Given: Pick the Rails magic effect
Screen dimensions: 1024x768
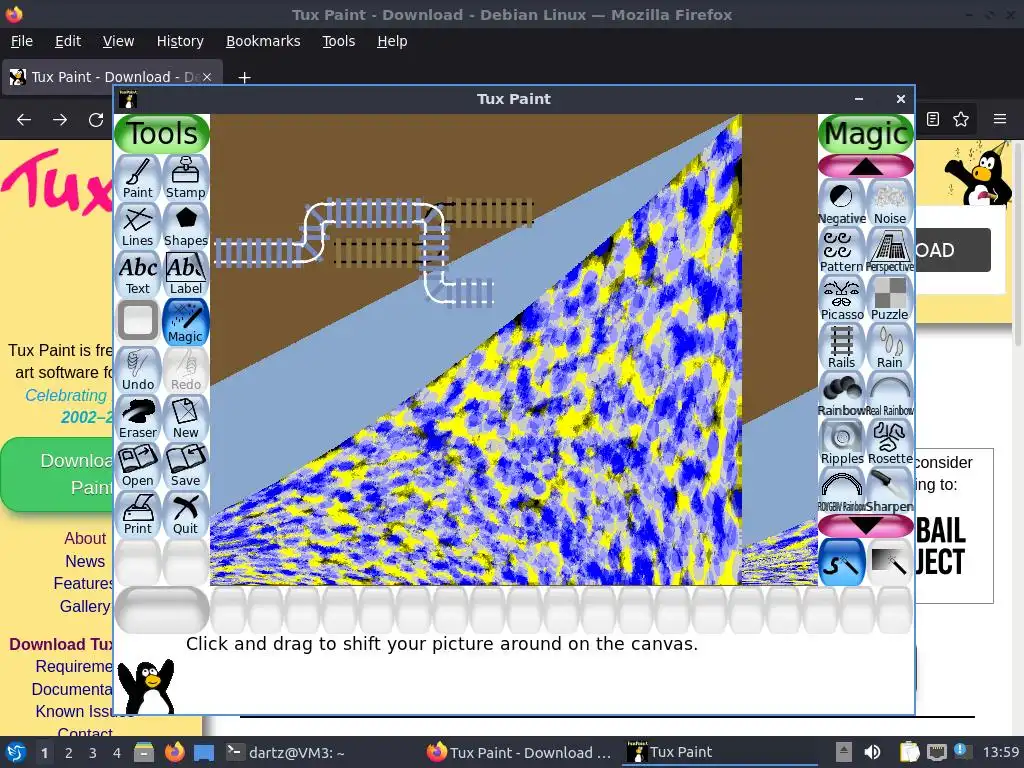Looking at the screenshot, I should (842, 347).
